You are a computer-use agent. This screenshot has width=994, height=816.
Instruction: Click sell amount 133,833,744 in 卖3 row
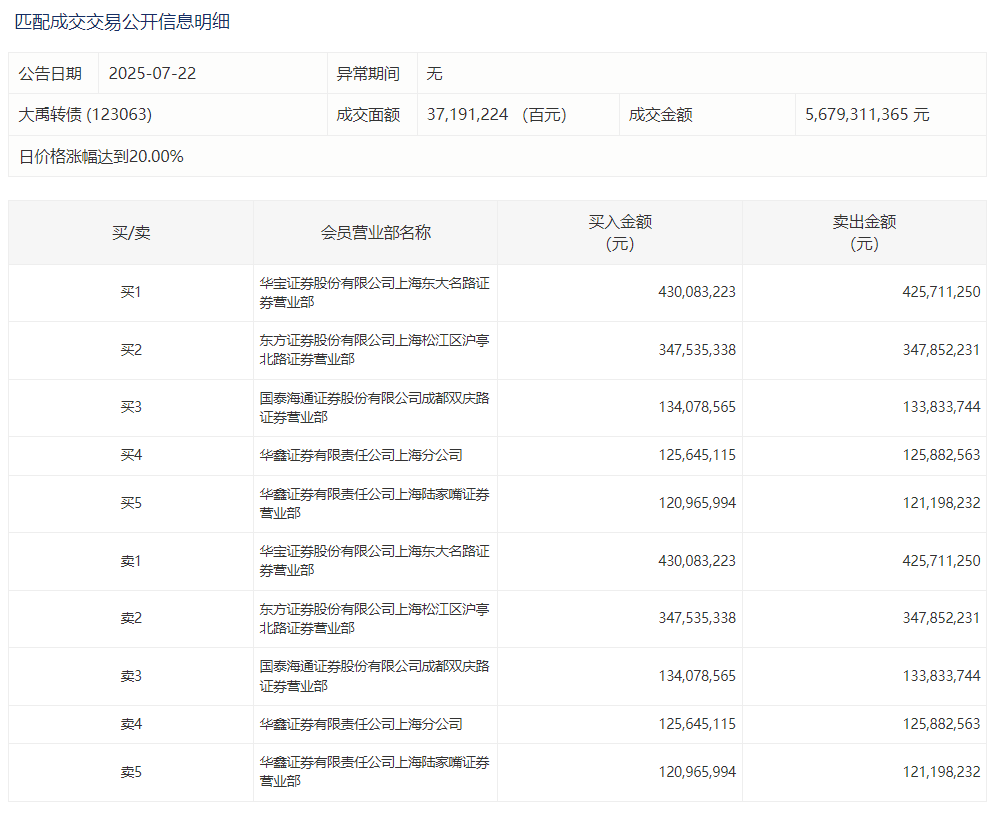[941, 676]
